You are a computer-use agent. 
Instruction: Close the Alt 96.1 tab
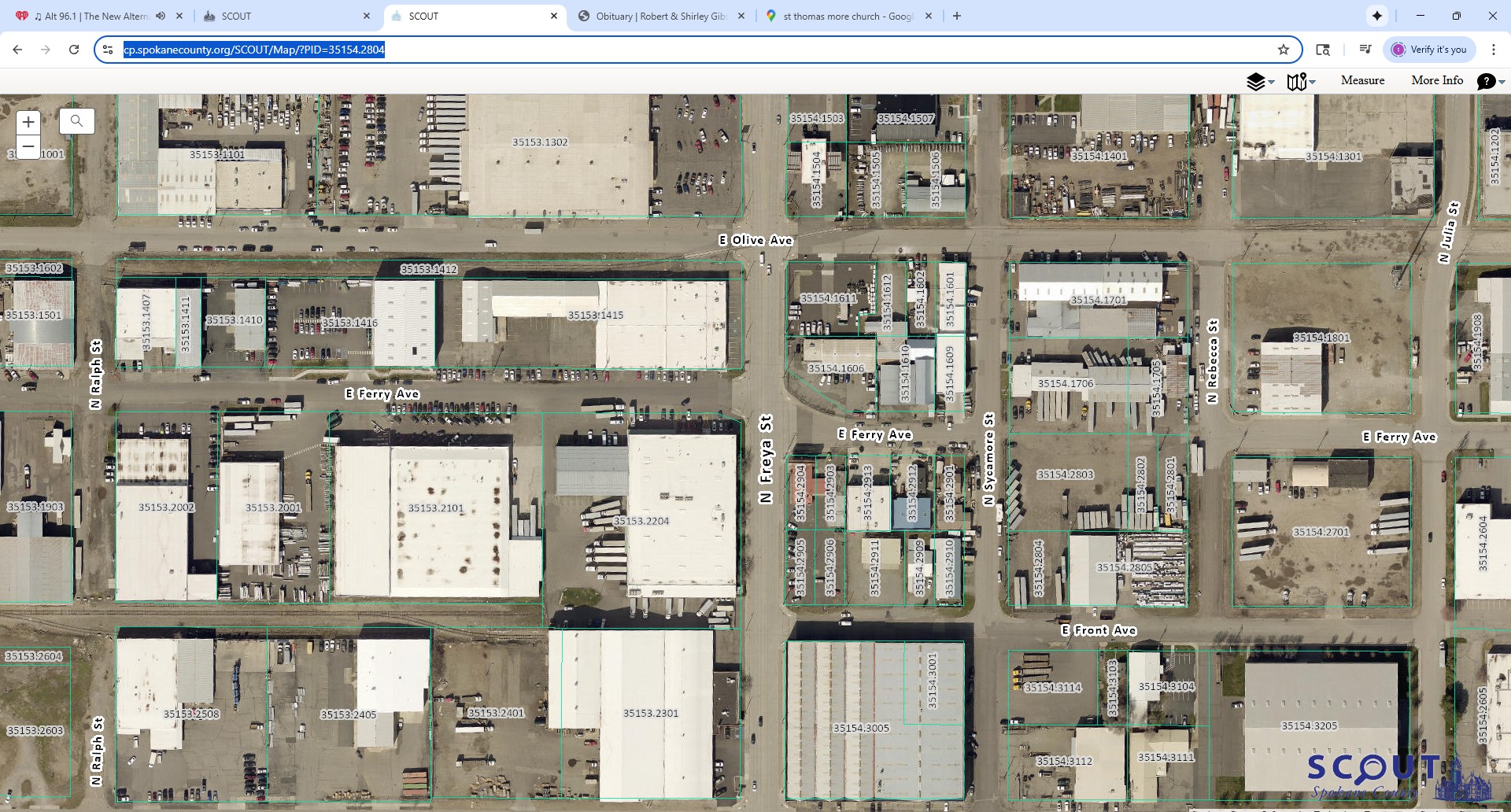[x=179, y=16]
